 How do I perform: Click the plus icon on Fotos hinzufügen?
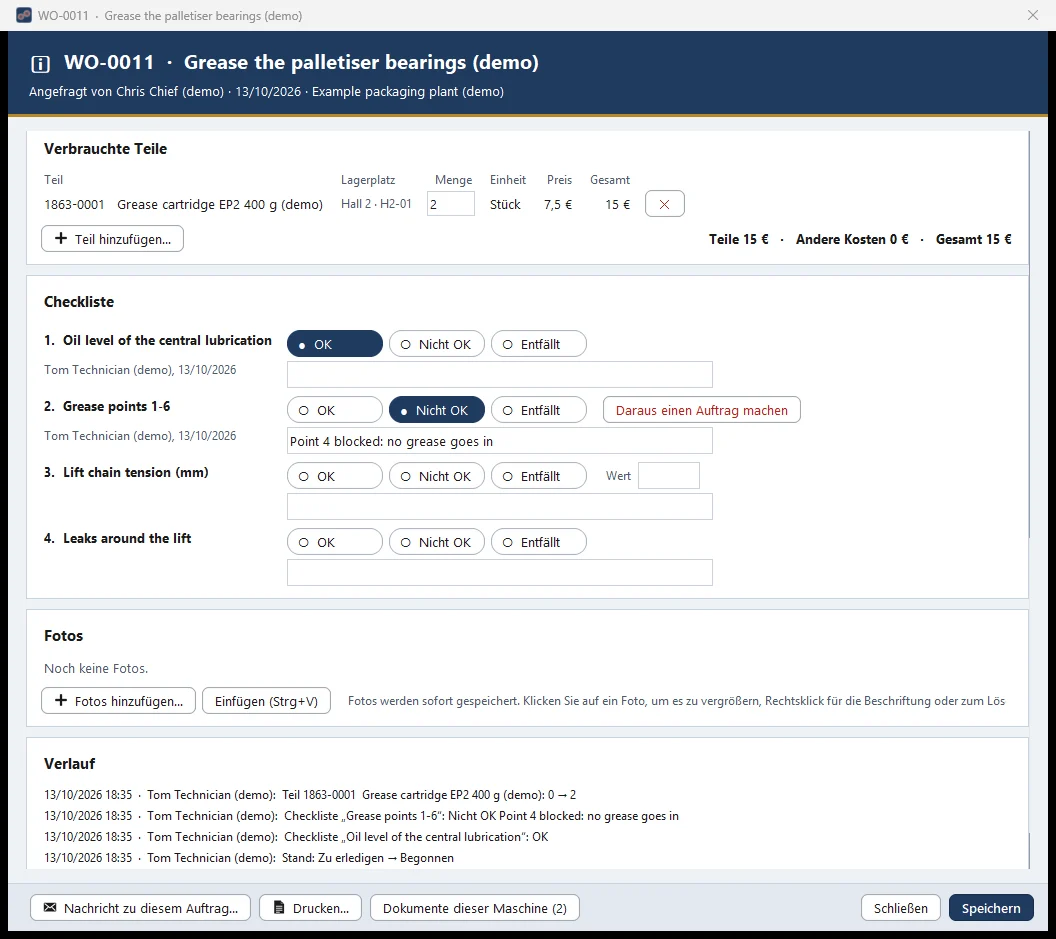(61, 701)
